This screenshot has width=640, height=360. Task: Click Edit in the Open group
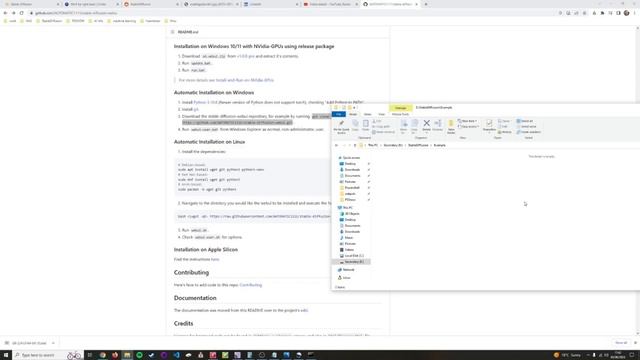pyautogui.click(x=504, y=127)
